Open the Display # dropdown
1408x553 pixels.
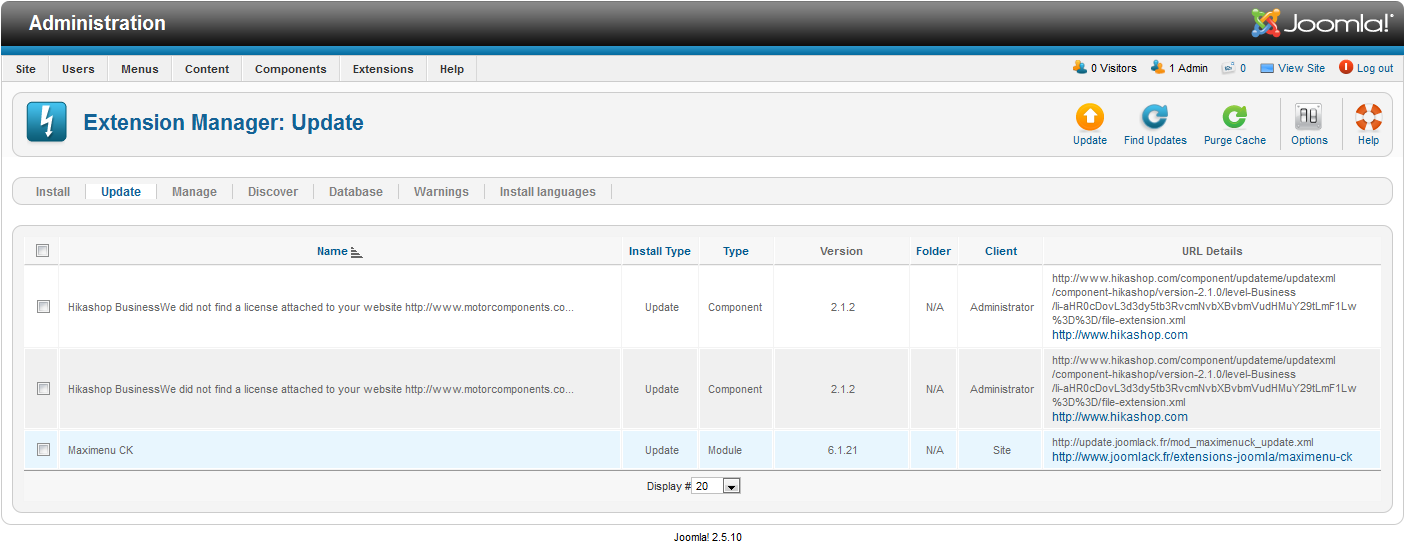tap(716, 486)
